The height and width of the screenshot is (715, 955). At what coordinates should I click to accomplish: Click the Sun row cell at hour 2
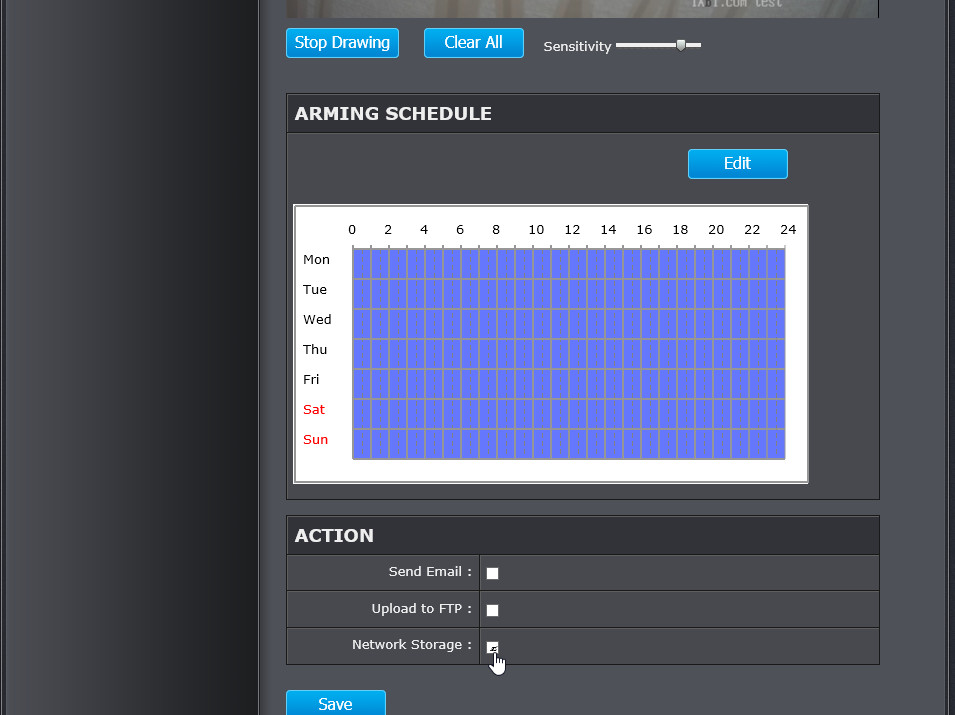click(398, 444)
